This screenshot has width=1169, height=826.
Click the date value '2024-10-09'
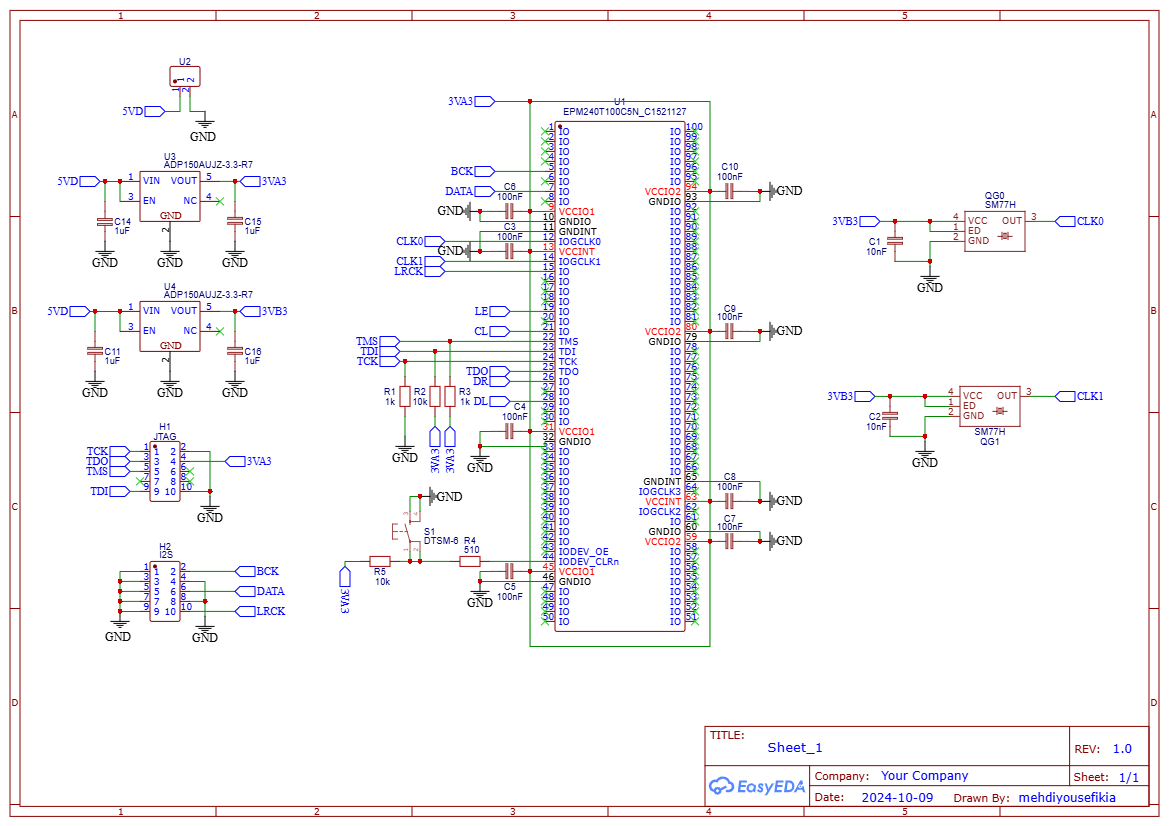click(x=897, y=797)
